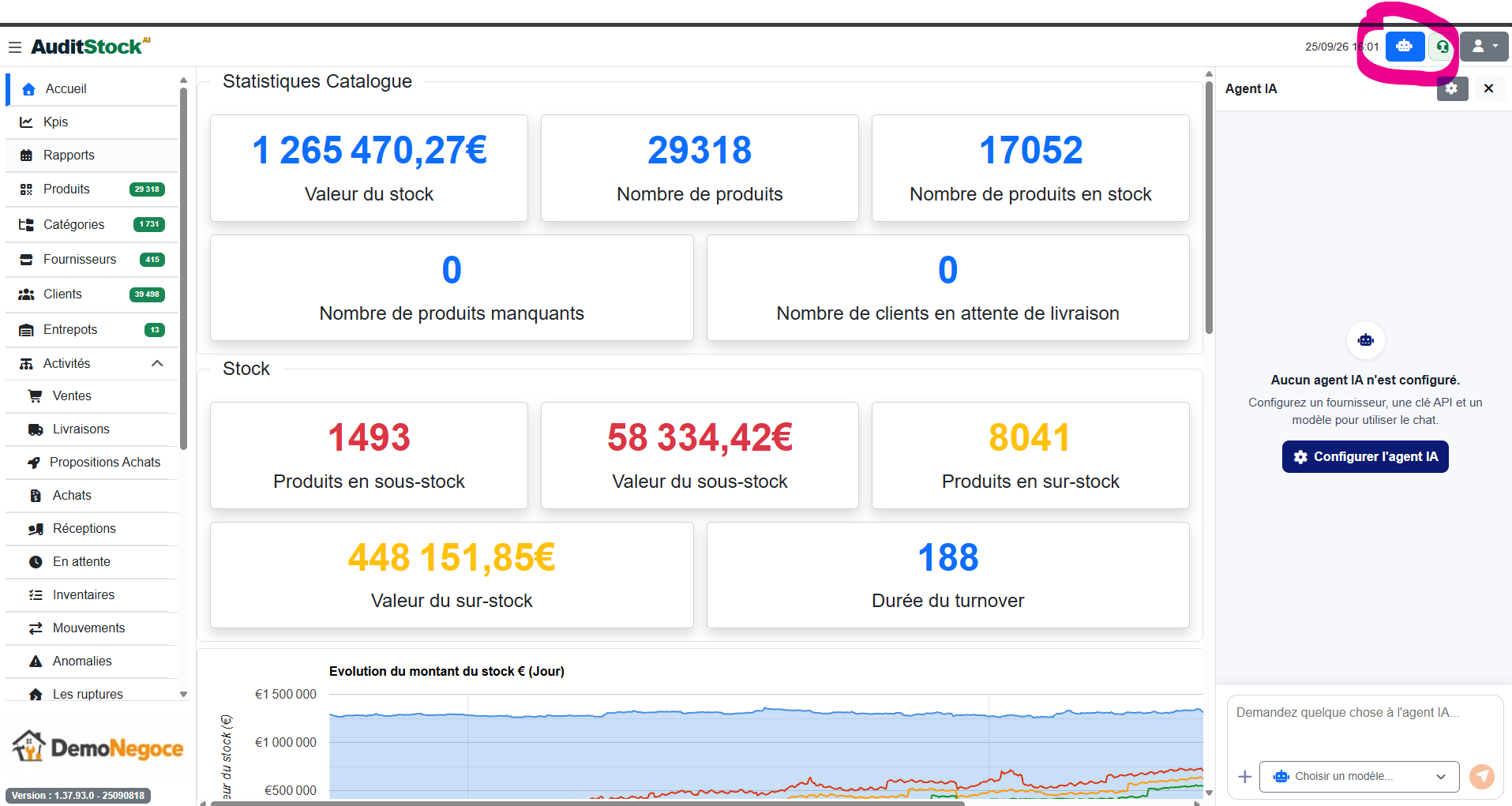Click the Ventes shopping cart icon
This screenshot has height=806, width=1512.
coord(35,396)
